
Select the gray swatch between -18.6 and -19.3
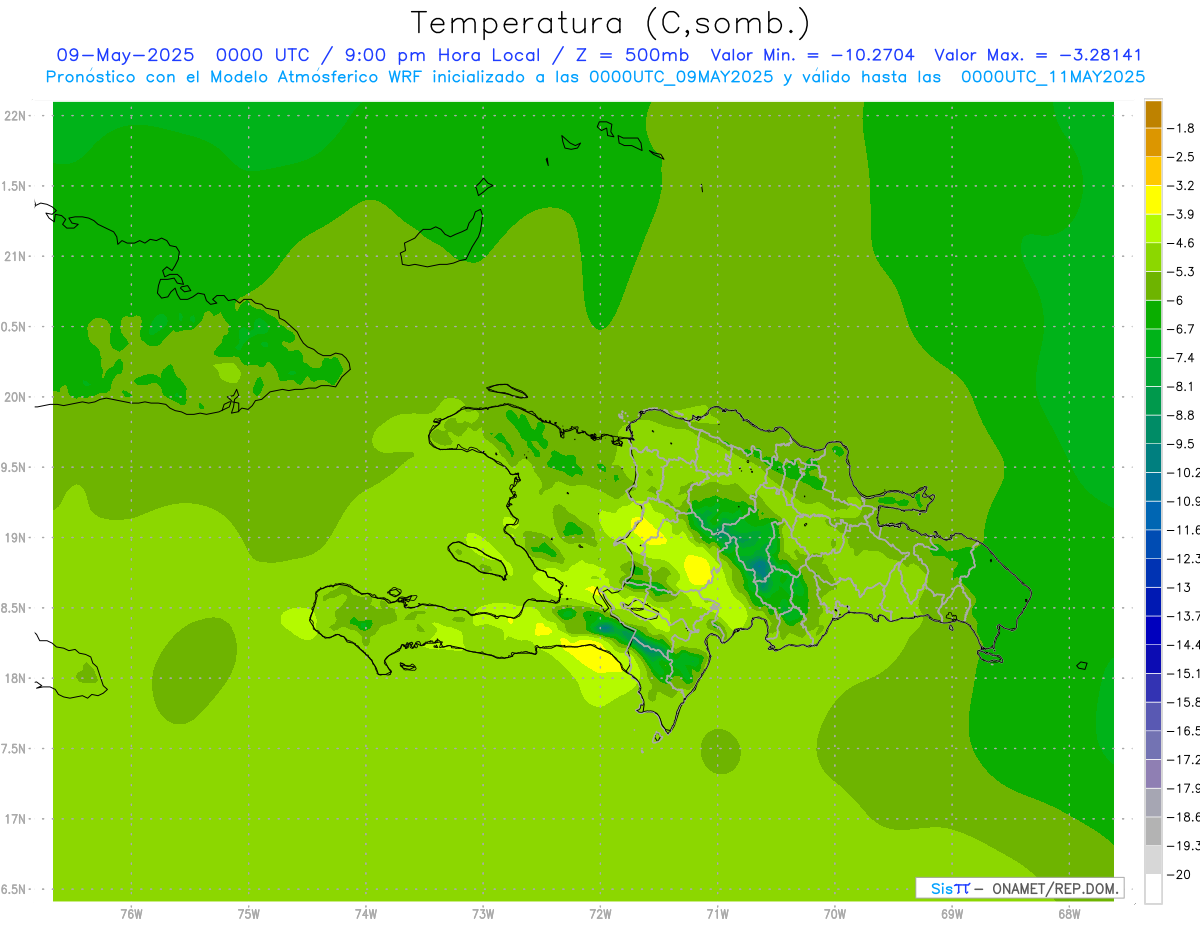point(1153,831)
